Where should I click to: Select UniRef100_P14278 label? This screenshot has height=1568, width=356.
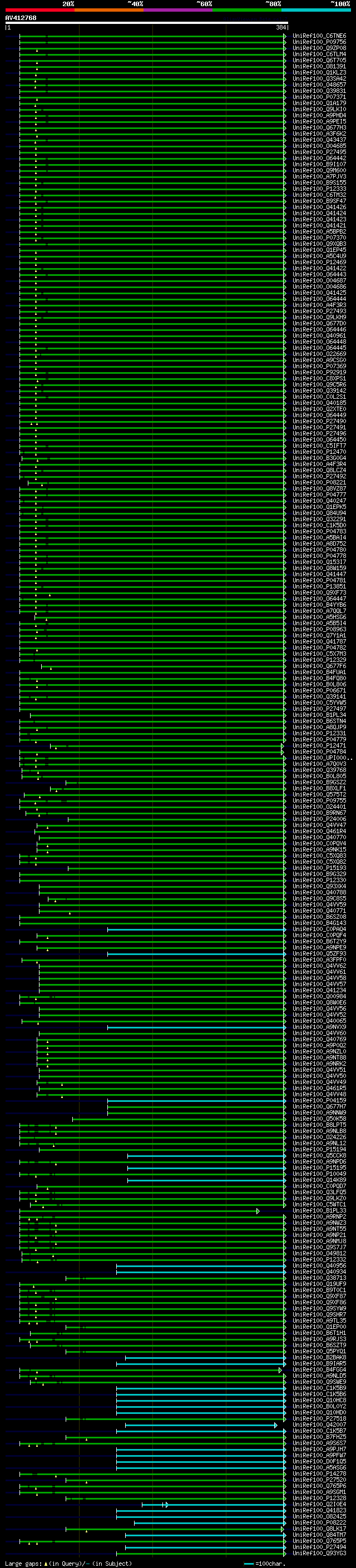pyautogui.click(x=319, y=1474)
